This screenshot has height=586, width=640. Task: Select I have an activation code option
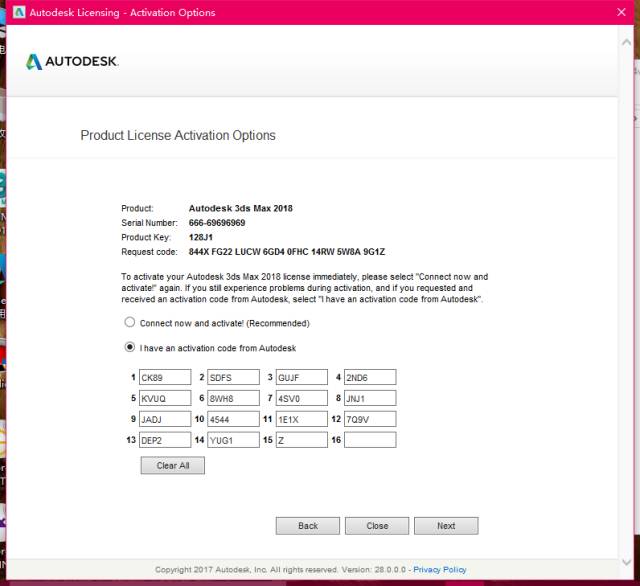pos(130,347)
